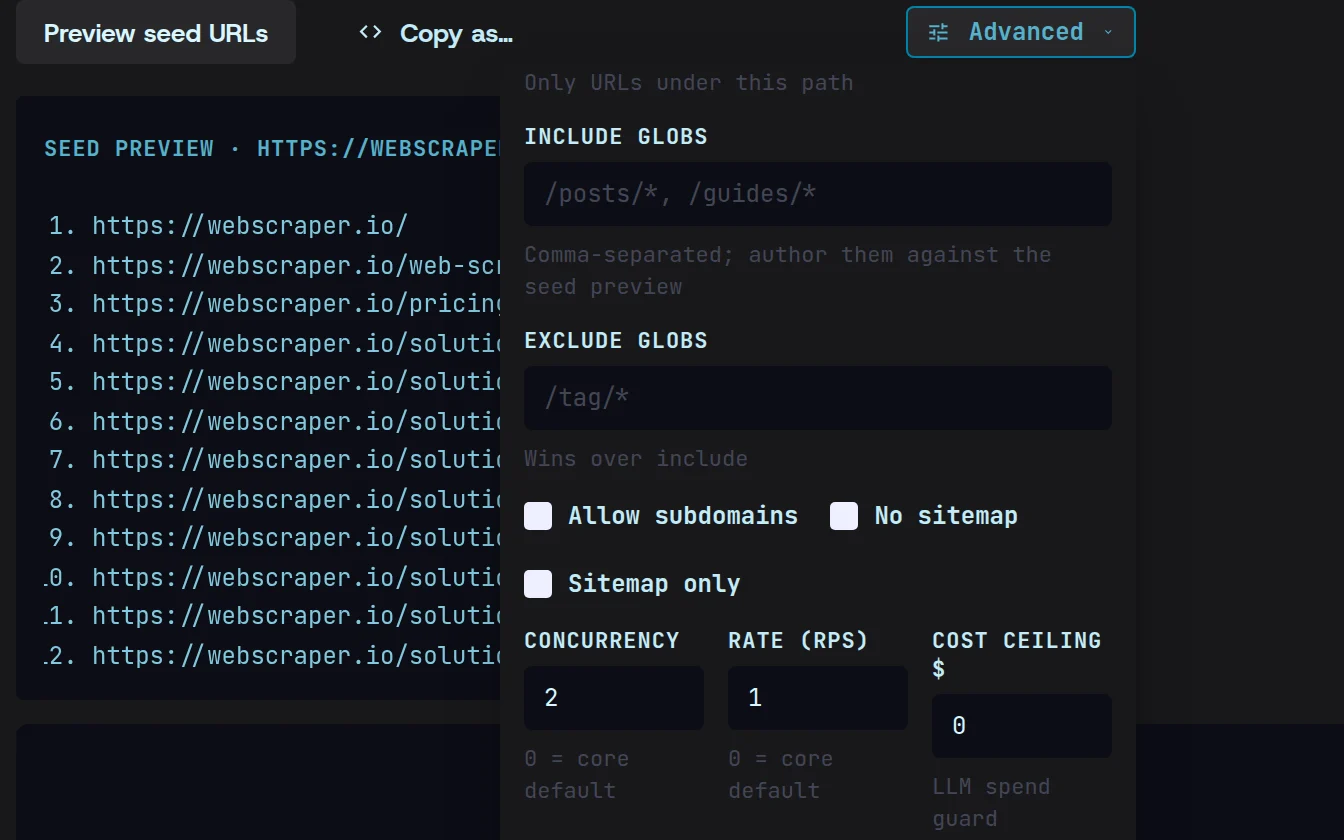Focus the Include Globs input field

pyautogui.click(x=818, y=194)
